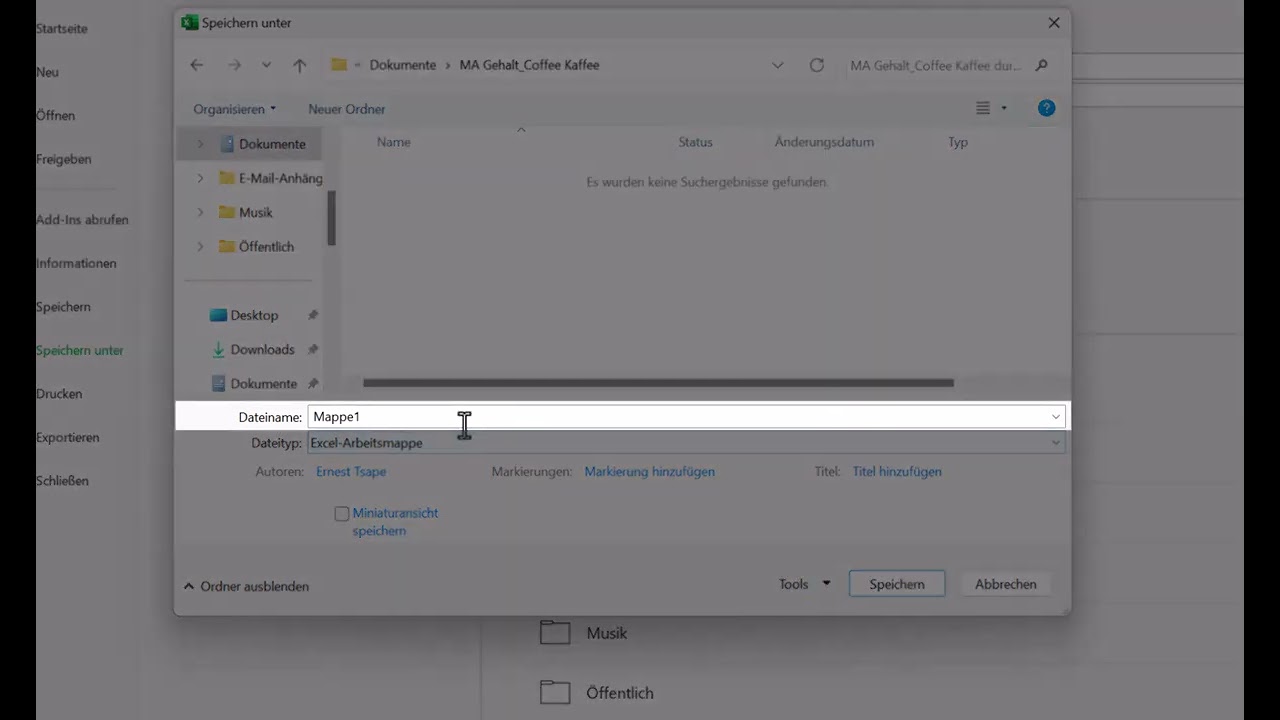The height and width of the screenshot is (720, 1280).
Task: Click author Ernest Tsape
Action: (351, 471)
